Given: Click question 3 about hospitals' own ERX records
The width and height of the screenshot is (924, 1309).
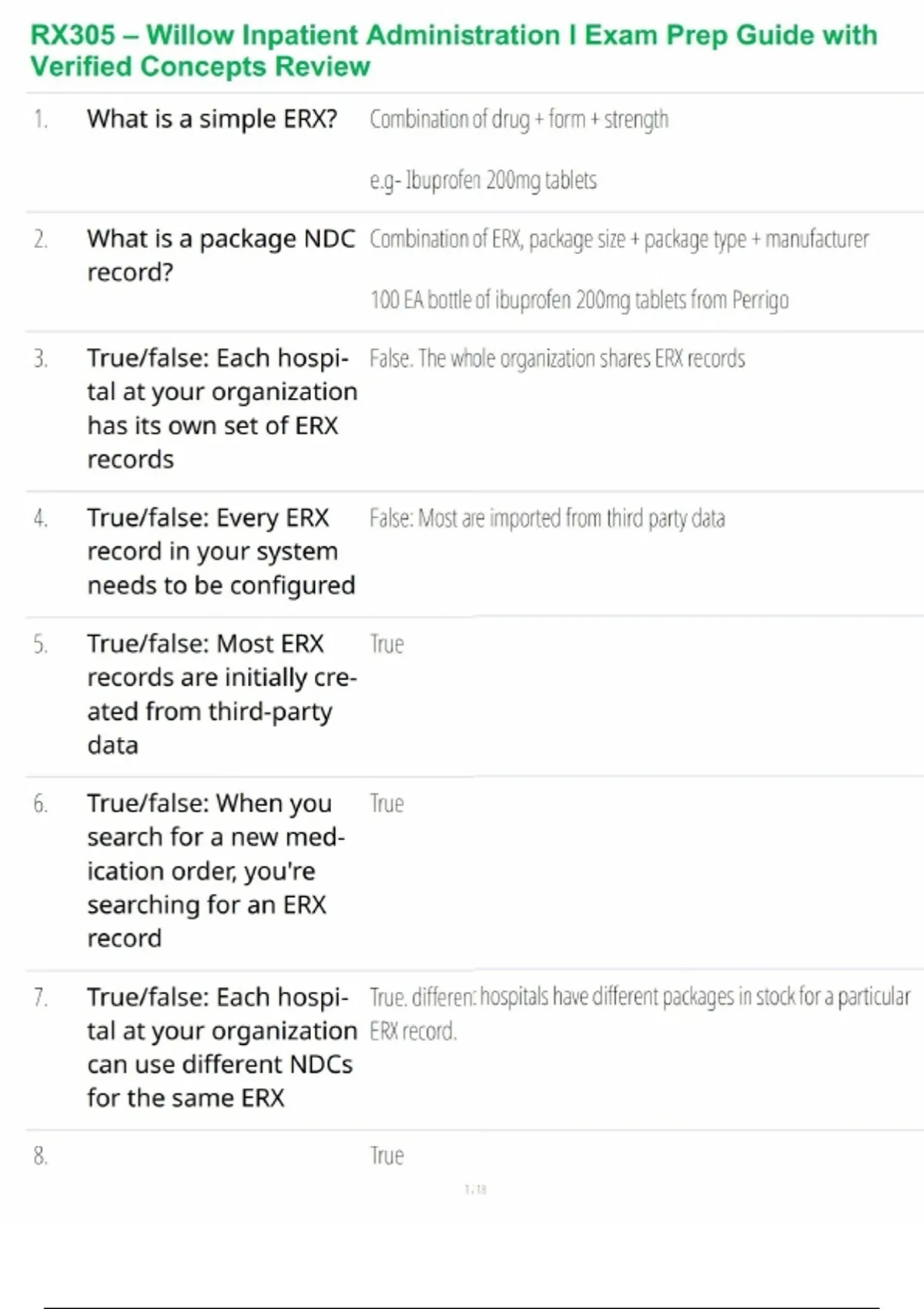Looking at the screenshot, I should coord(221,408).
